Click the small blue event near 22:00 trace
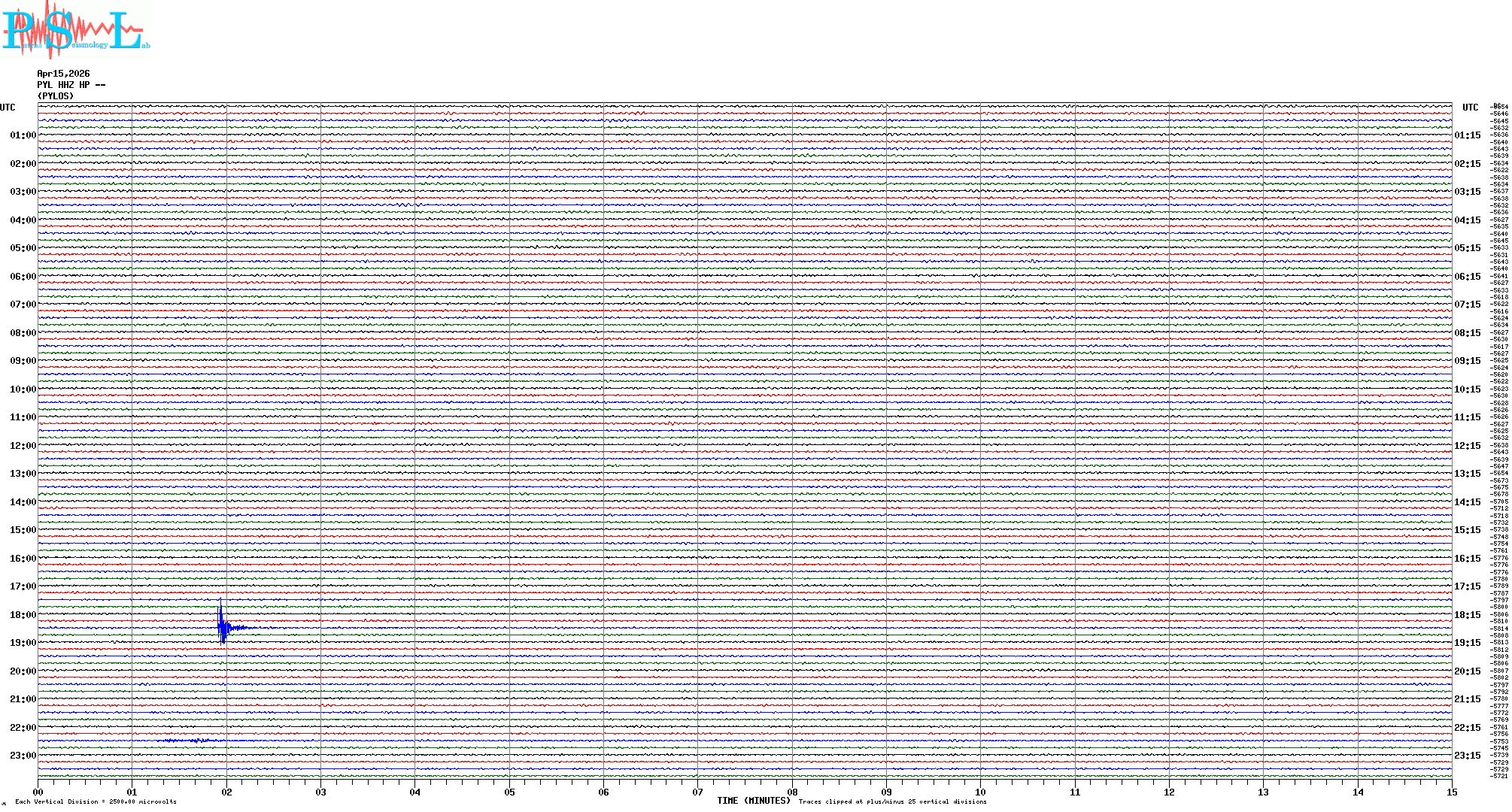The height and width of the screenshot is (812, 1512). 188,741
